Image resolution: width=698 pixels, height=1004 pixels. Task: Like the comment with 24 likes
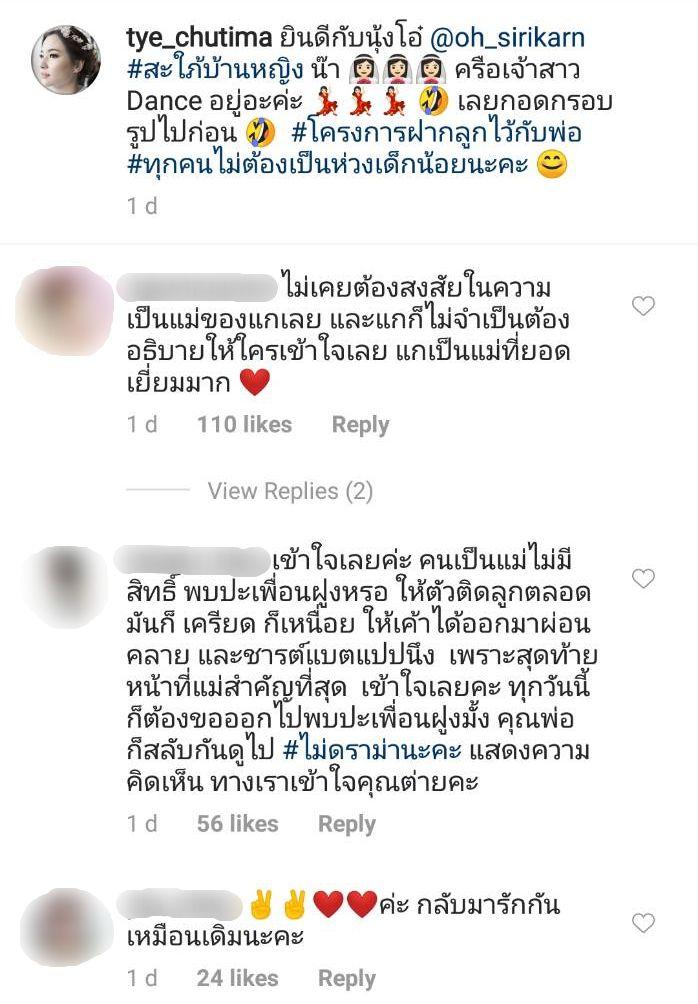click(643, 923)
